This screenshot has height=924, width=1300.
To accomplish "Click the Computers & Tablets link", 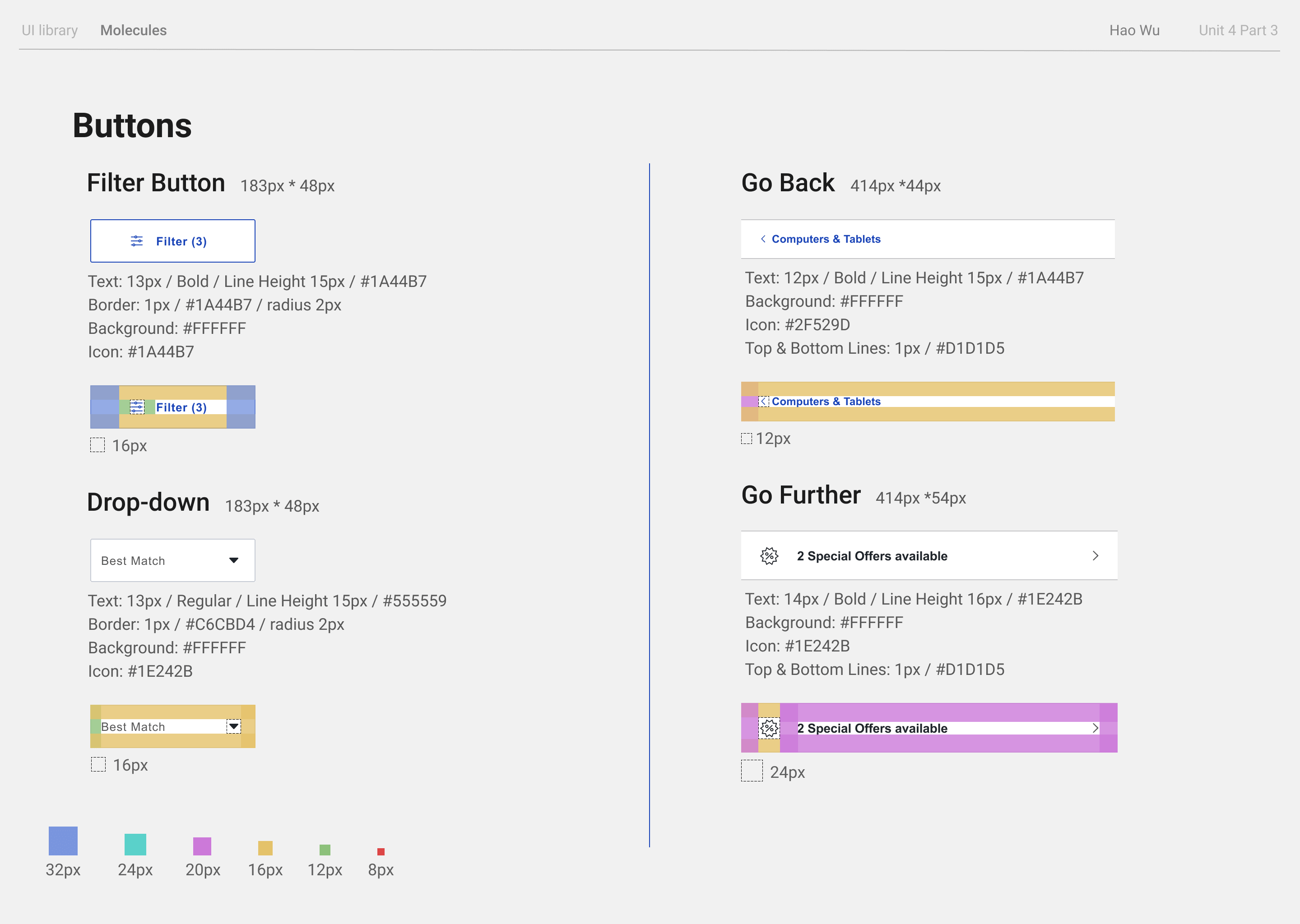I will [x=826, y=239].
